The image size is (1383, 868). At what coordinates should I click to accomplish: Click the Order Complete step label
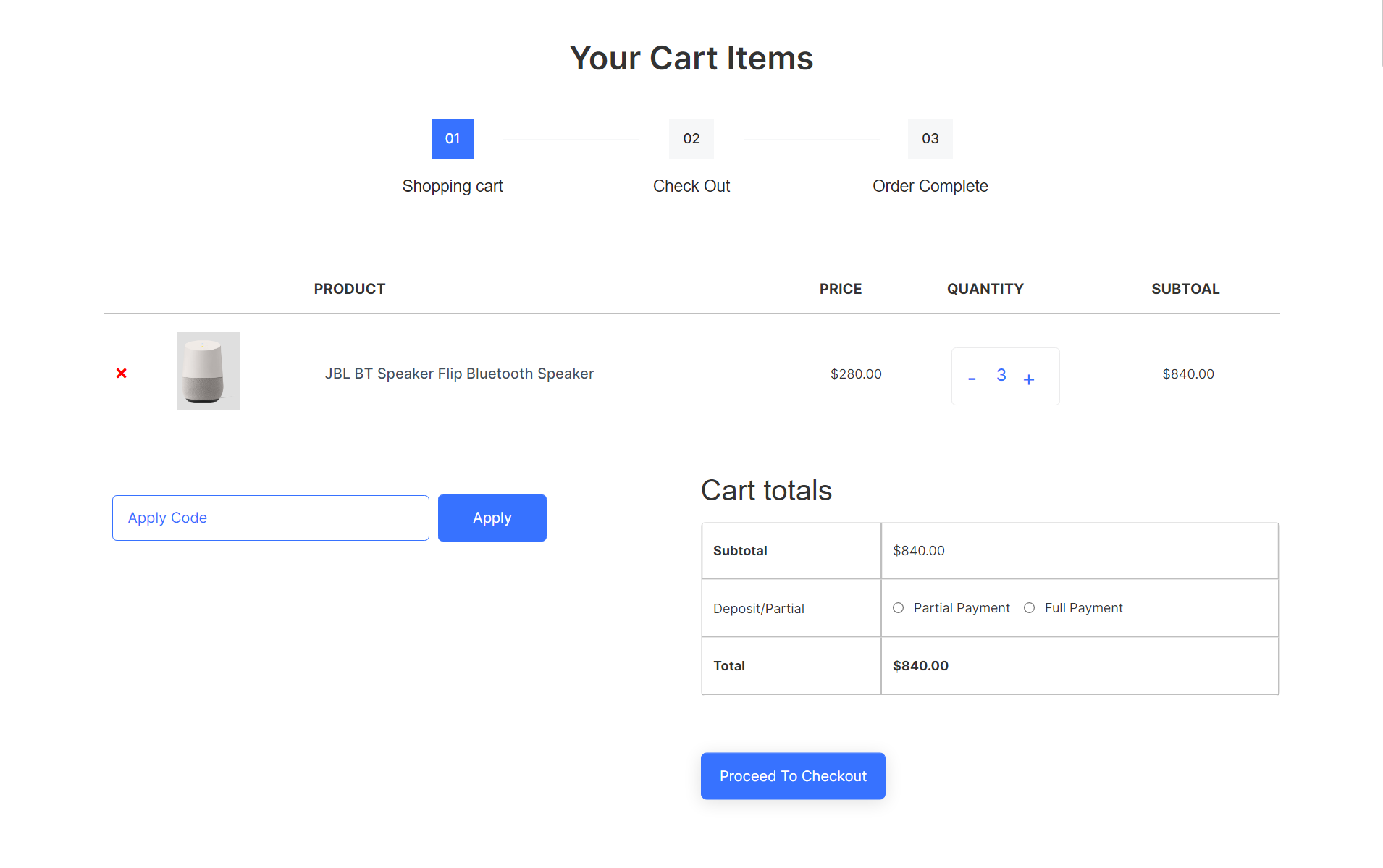click(x=930, y=186)
